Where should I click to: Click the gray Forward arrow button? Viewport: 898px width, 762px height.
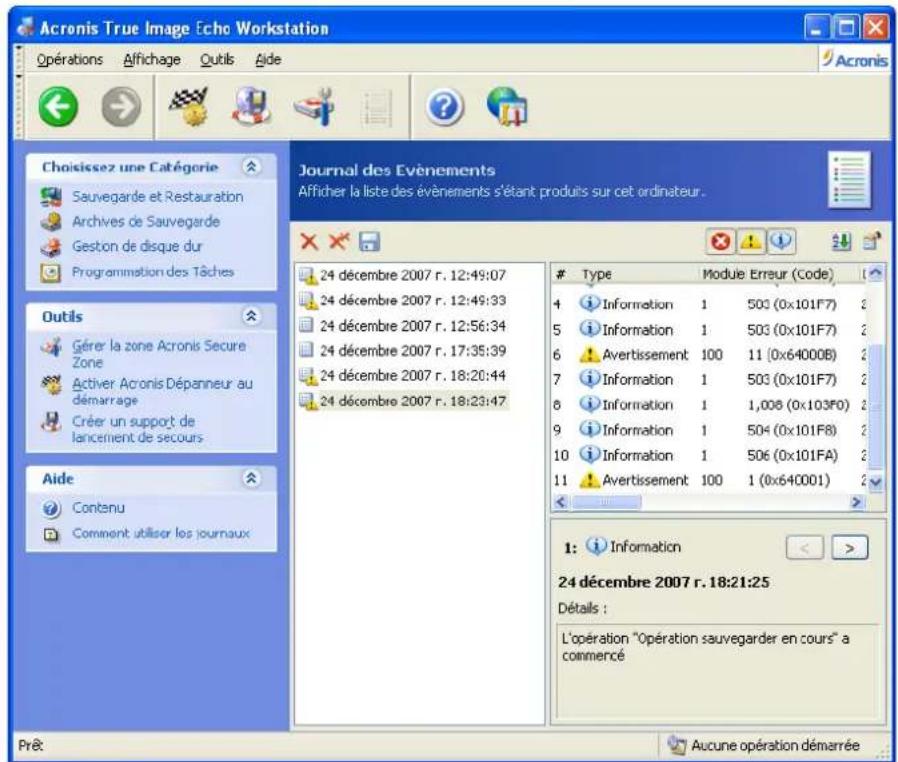(x=121, y=106)
